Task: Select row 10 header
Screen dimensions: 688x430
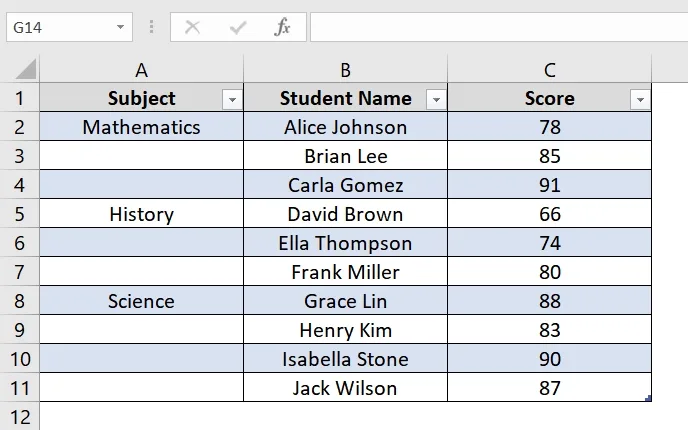Action: tap(19, 358)
